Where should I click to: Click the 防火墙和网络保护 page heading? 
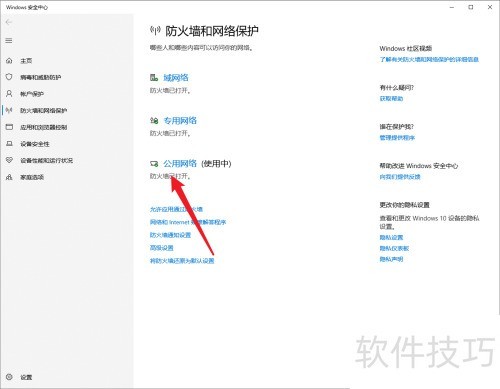coord(212,31)
